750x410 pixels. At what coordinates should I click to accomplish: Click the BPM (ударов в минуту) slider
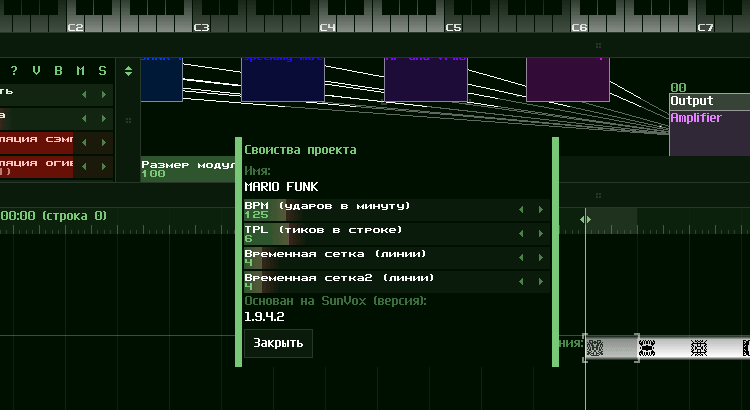[397, 210]
